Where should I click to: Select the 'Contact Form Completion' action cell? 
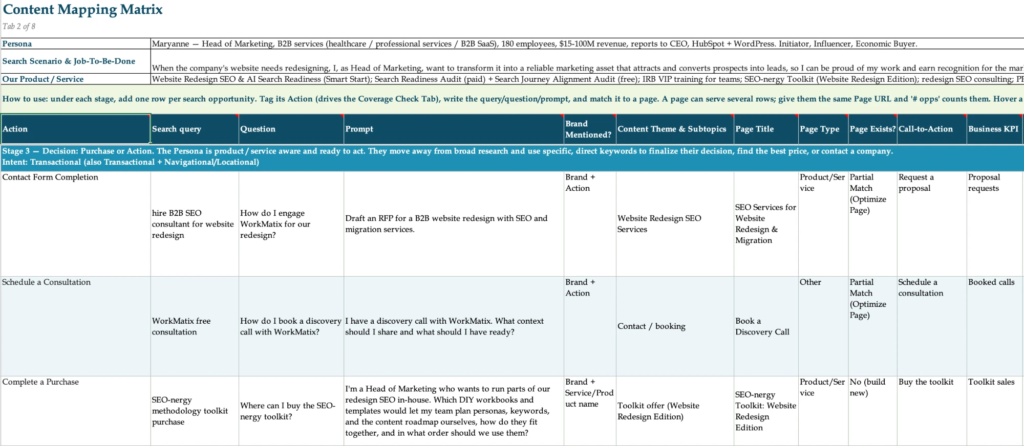[x=75, y=223]
